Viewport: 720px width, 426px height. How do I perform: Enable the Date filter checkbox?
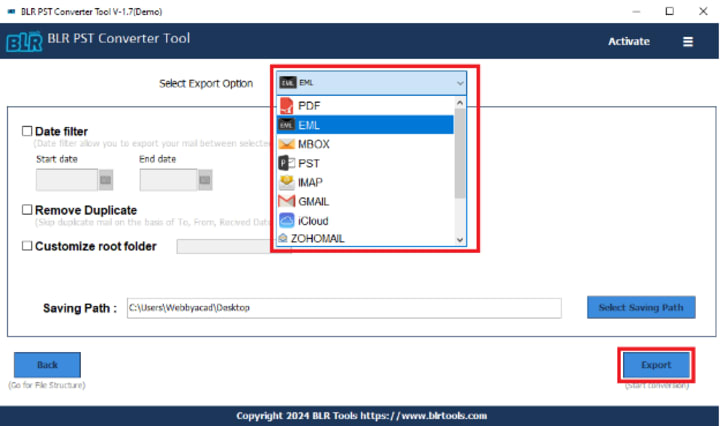[27, 131]
